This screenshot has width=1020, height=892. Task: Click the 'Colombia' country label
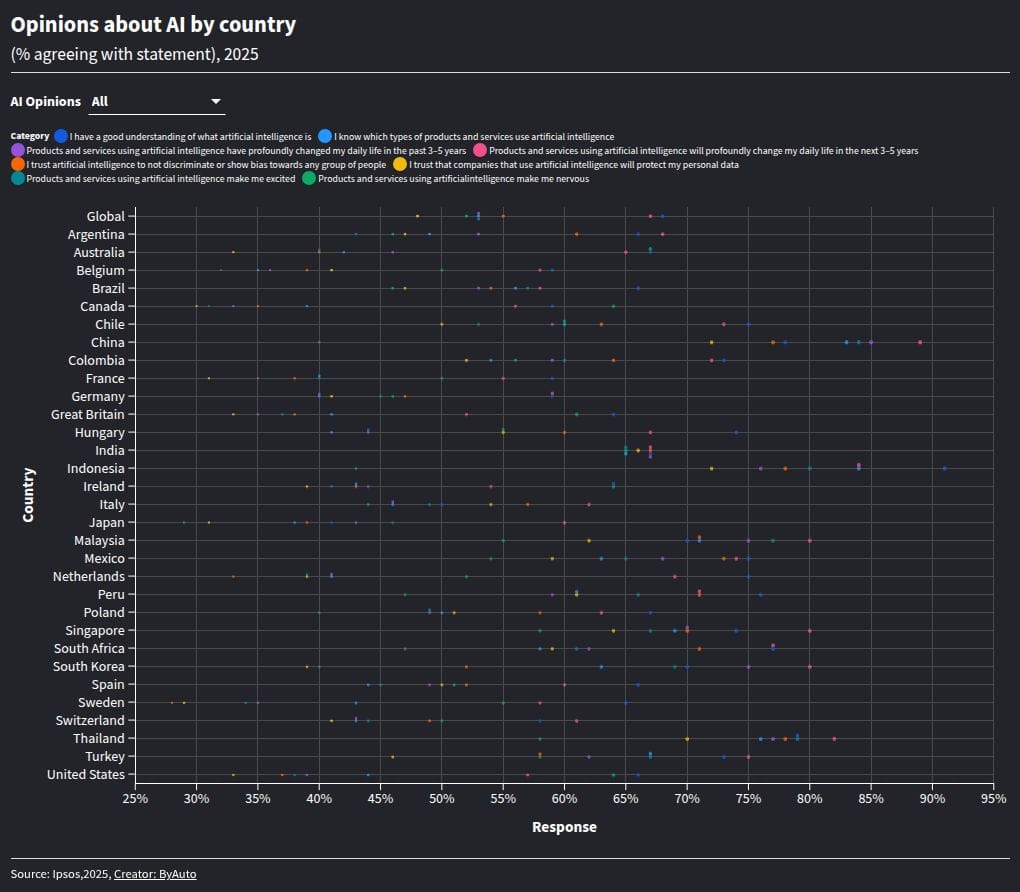96,360
